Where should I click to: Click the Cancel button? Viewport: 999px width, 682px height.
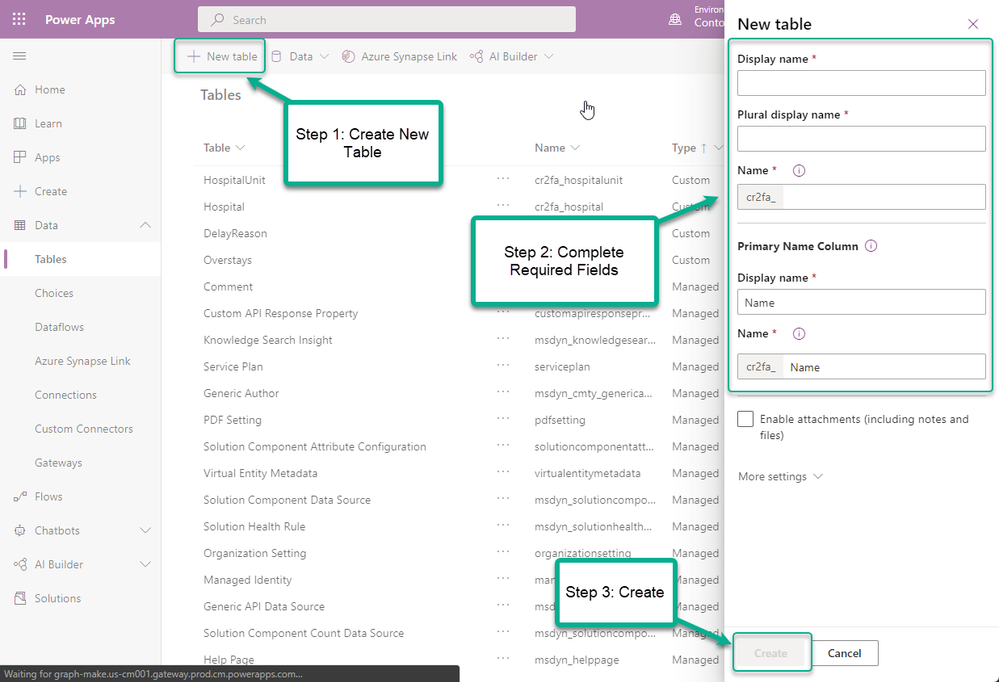[x=844, y=653]
